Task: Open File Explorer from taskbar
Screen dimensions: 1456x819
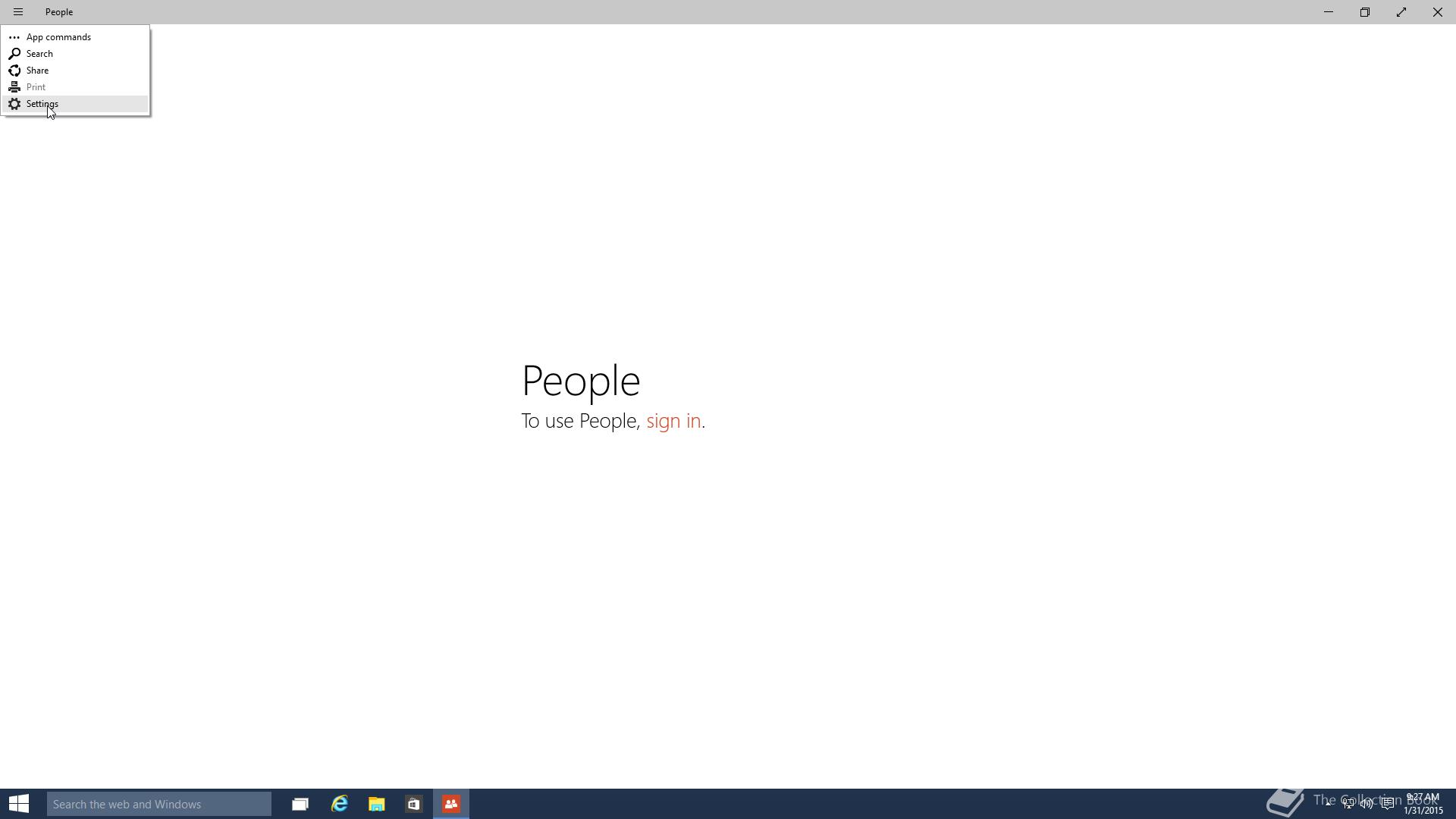Action: point(377,804)
